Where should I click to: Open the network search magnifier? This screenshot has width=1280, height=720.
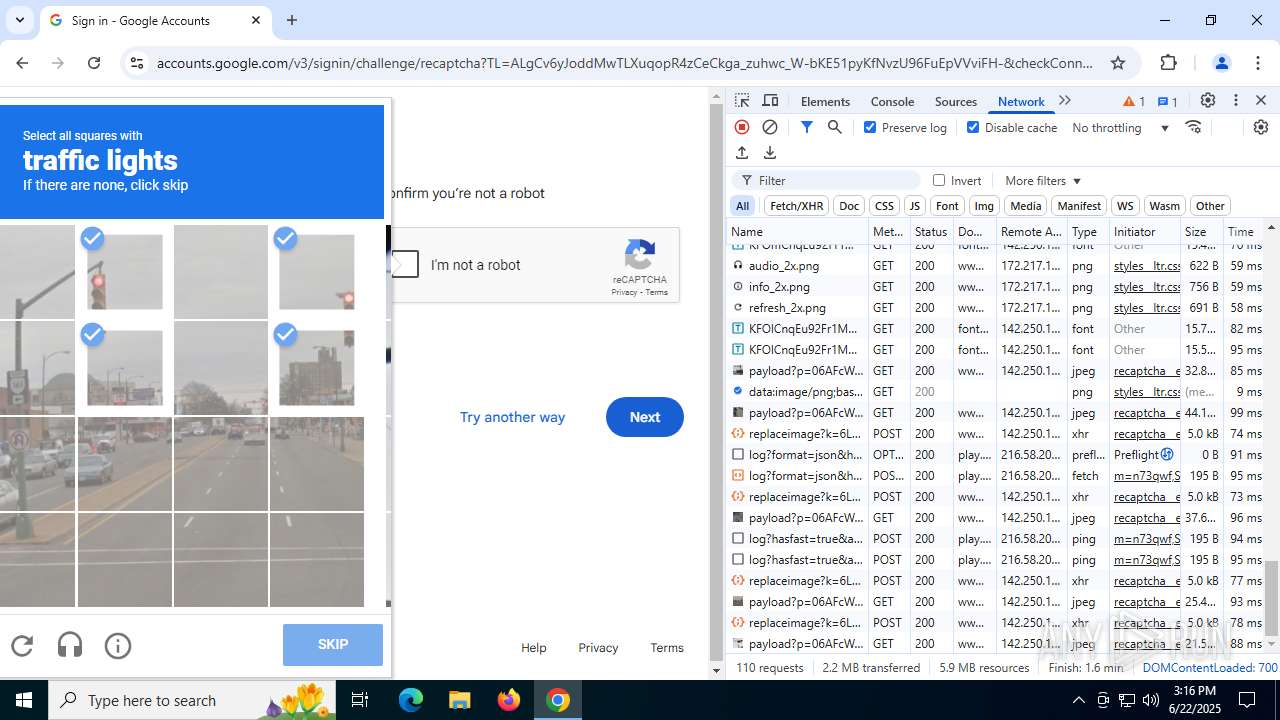click(x=835, y=127)
